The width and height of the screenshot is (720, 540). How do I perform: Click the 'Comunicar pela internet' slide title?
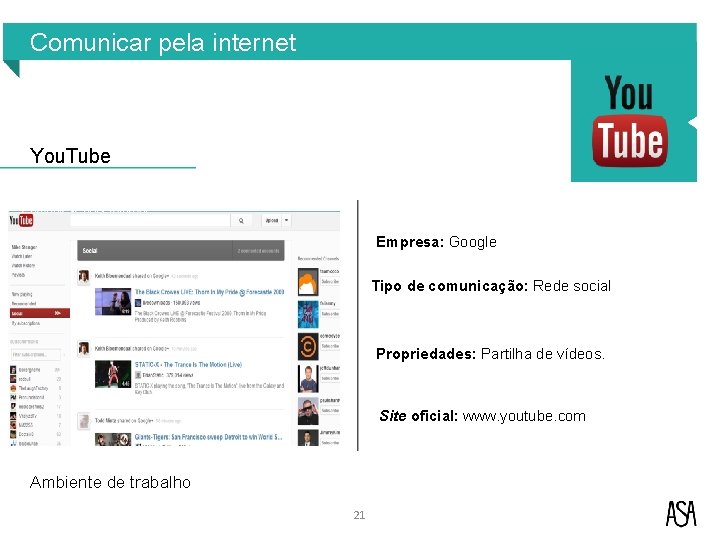click(x=163, y=43)
